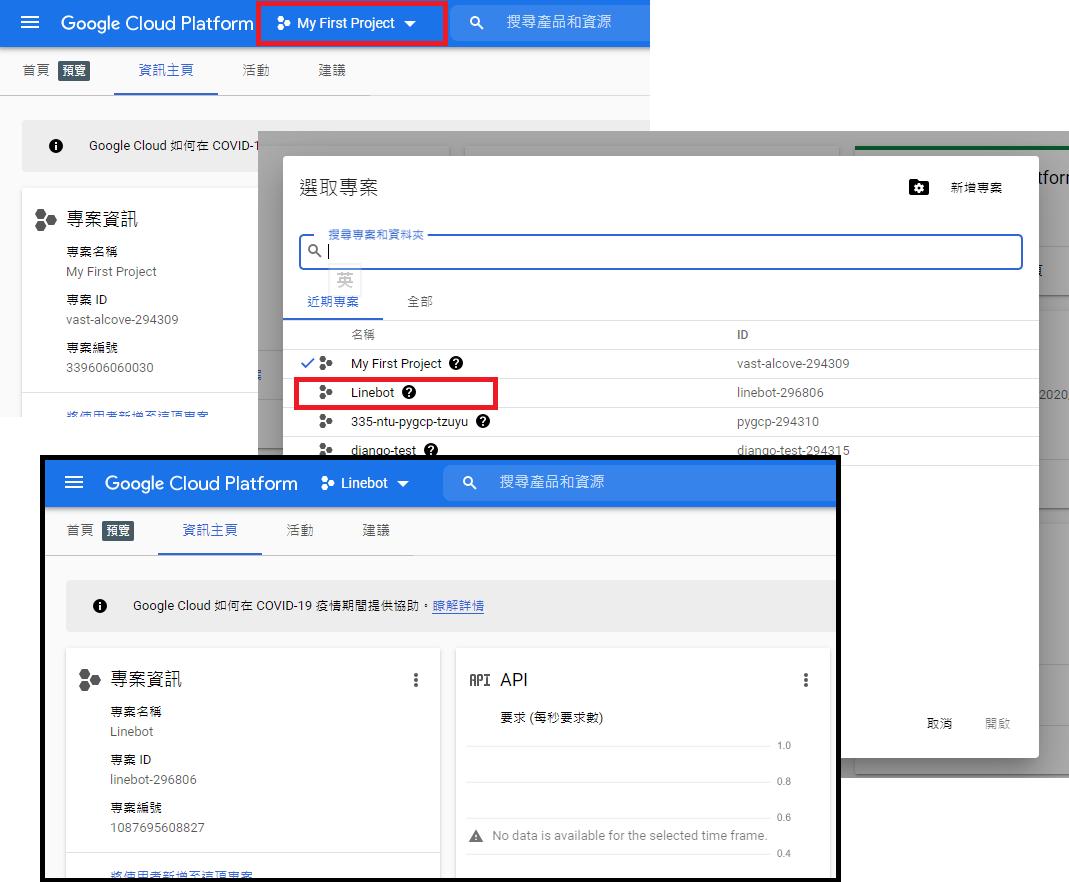Image resolution: width=1069 pixels, height=882 pixels.
Task: Click the 專案資訊 hexagon icon in Linebot window
Action: pos(89,680)
